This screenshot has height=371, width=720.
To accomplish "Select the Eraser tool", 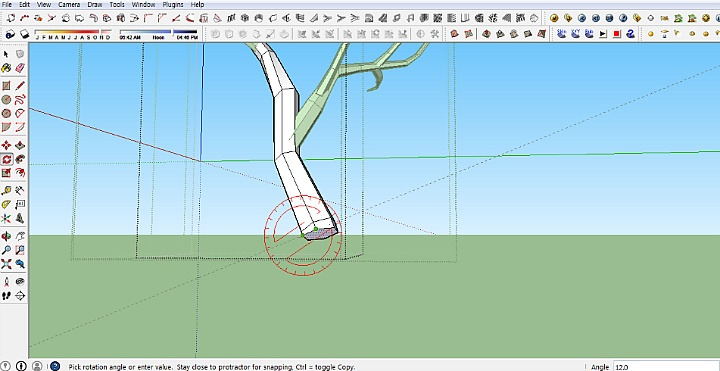I will [20, 68].
